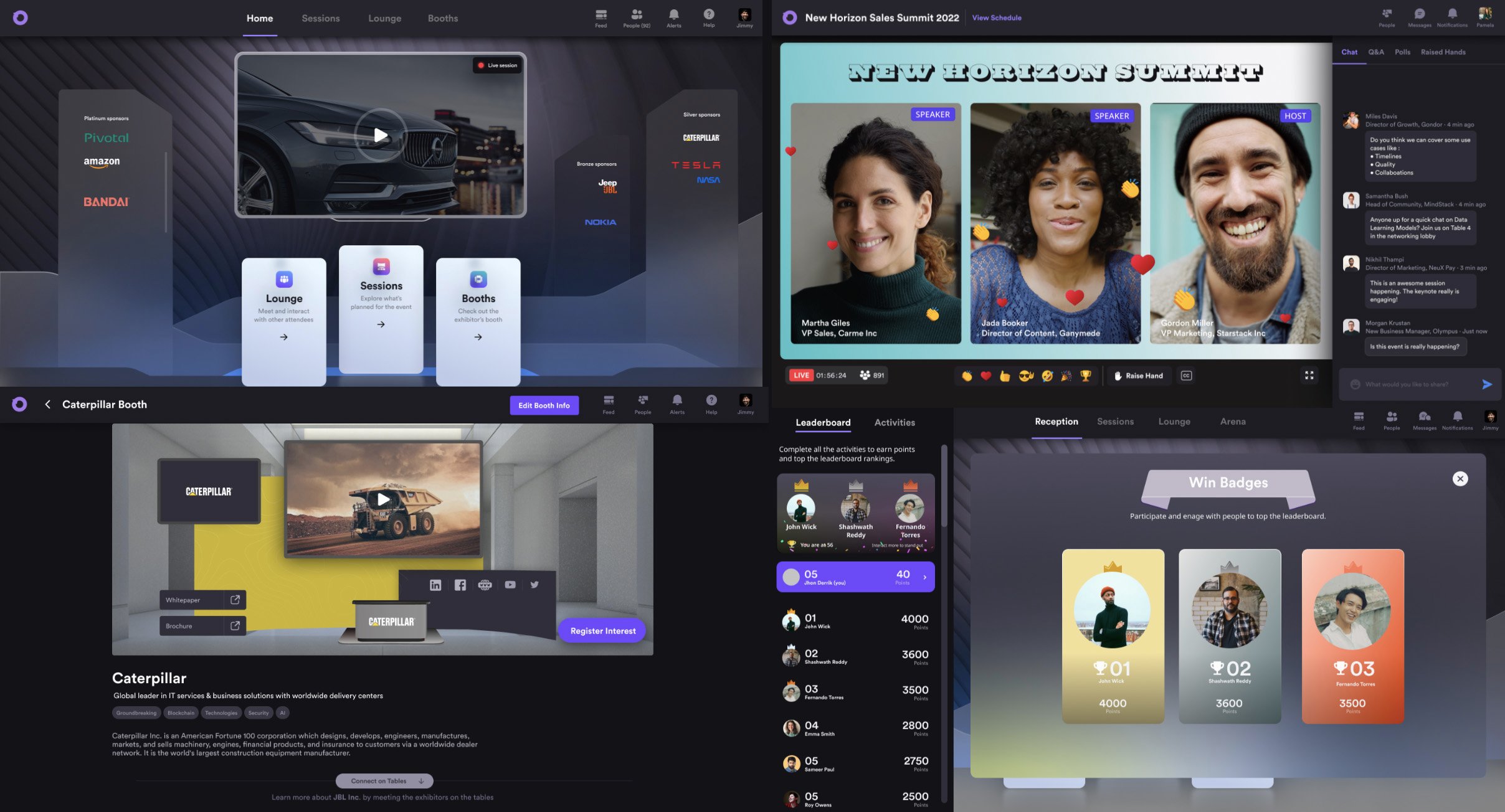Viewport: 1505px width, 812px height.
Task: Send the thumbs up reaction
Action: (x=1005, y=375)
